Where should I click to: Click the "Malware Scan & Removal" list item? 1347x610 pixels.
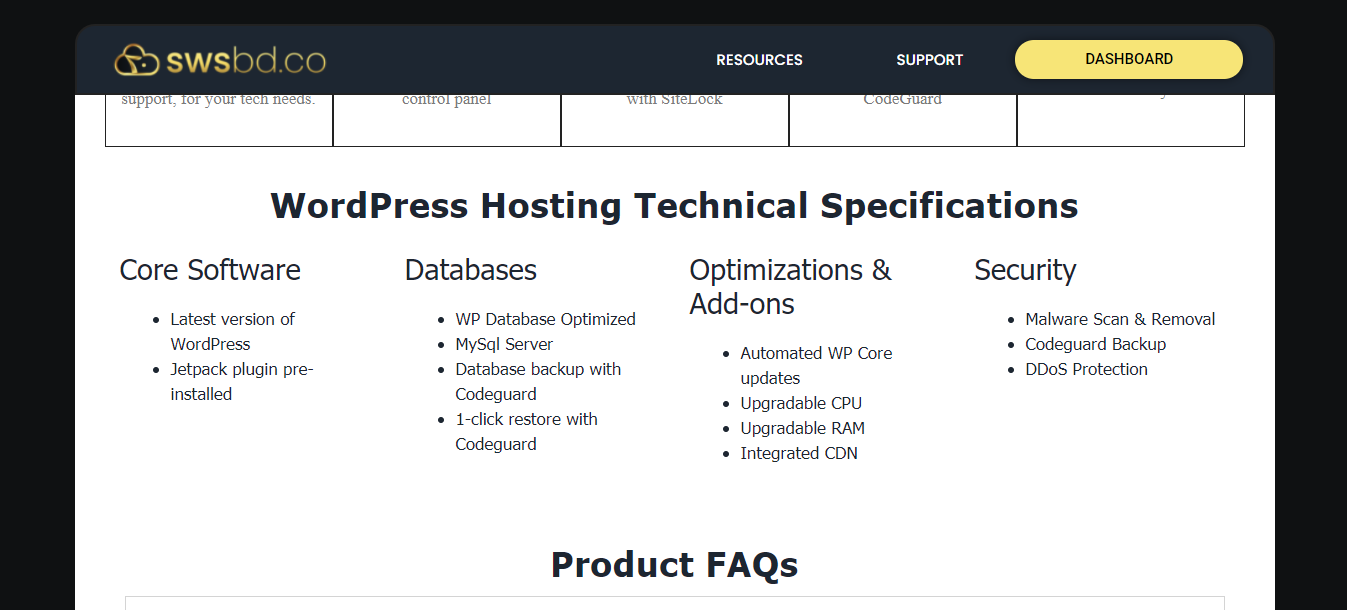click(x=1120, y=319)
